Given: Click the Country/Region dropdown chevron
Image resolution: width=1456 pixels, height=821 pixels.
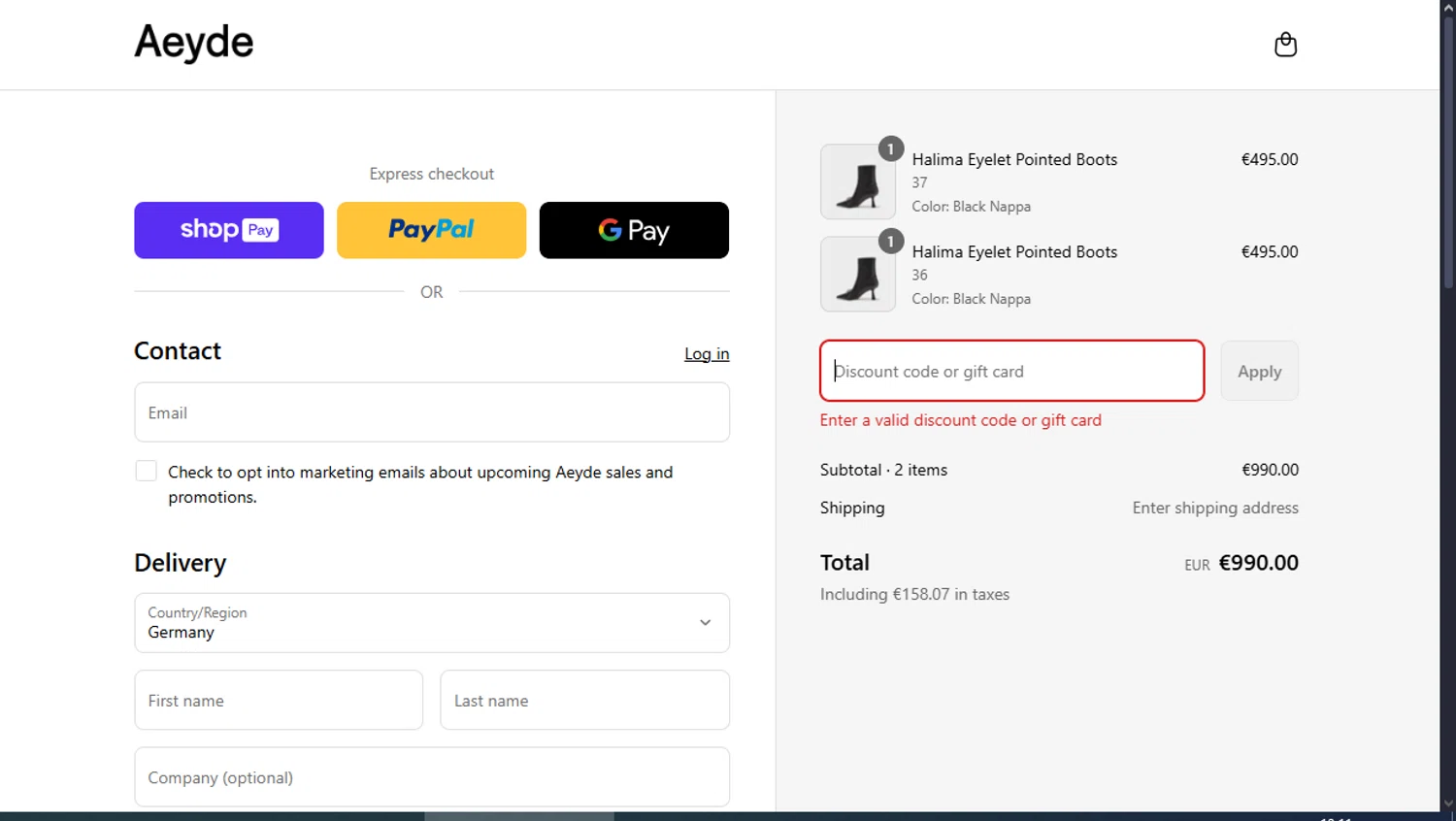Looking at the screenshot, I should pos(706,623).
